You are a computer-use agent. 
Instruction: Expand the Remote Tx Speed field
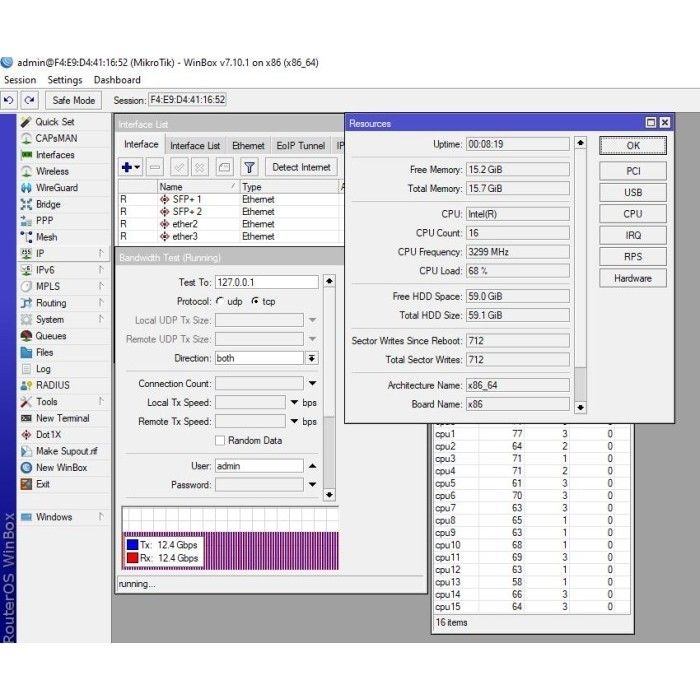(294, 421)
